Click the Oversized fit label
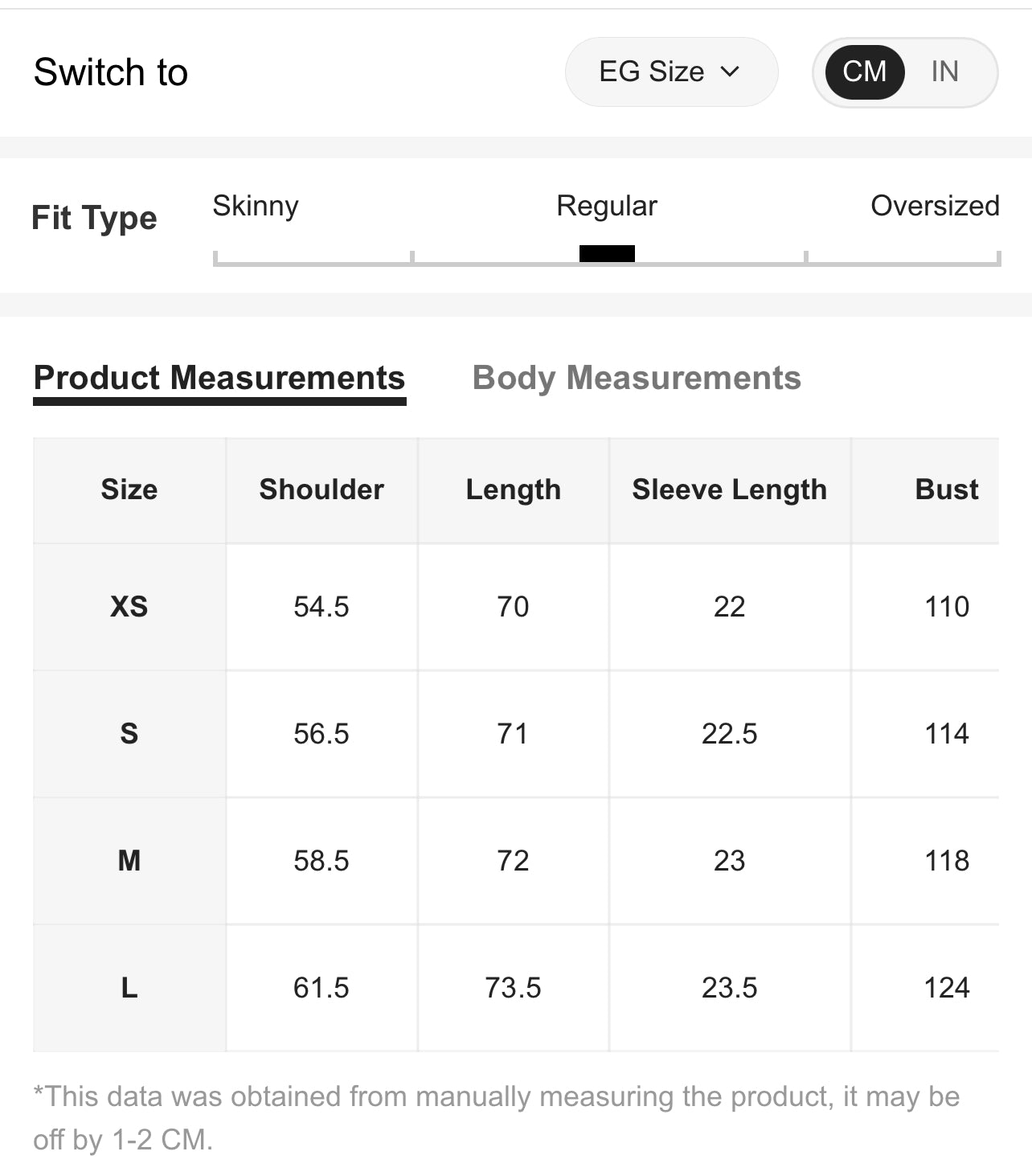Viewport: 1032px width, 1176px height. pos(935,206)
